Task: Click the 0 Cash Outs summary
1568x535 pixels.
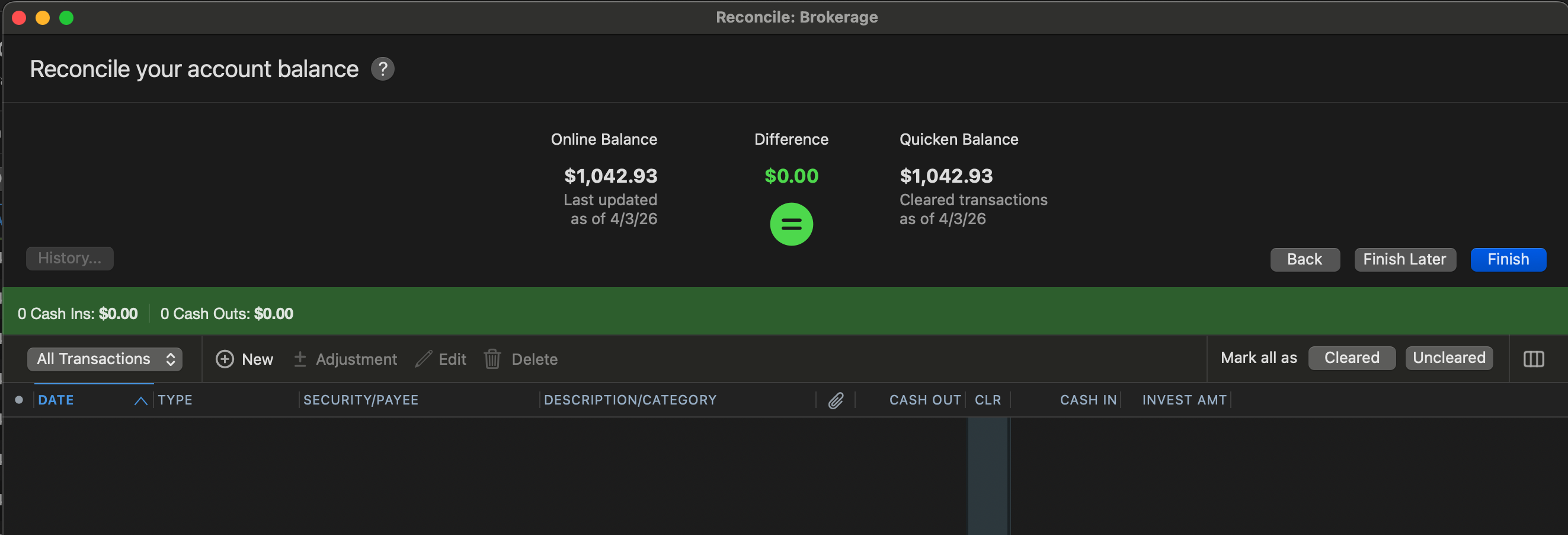Action: 226,313
